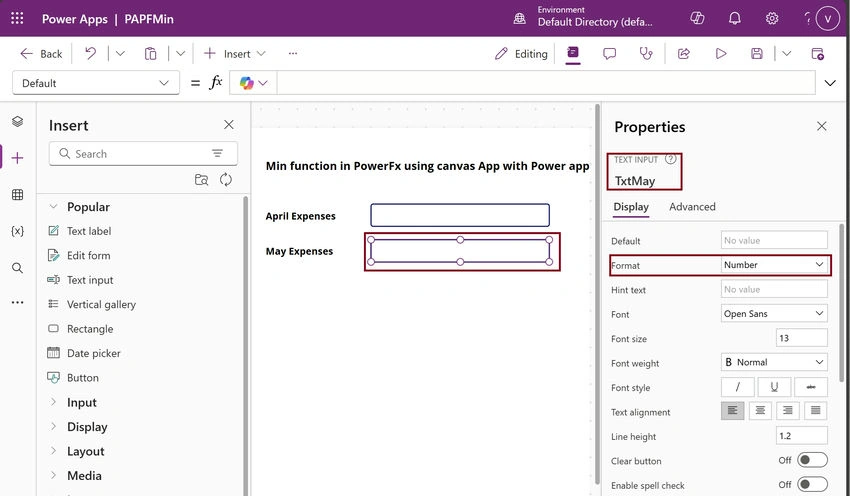The width and height of the screenshot is (850, 496).
Task: Open the Data table icon in sidebar
Action: click(x=17, y=195)
